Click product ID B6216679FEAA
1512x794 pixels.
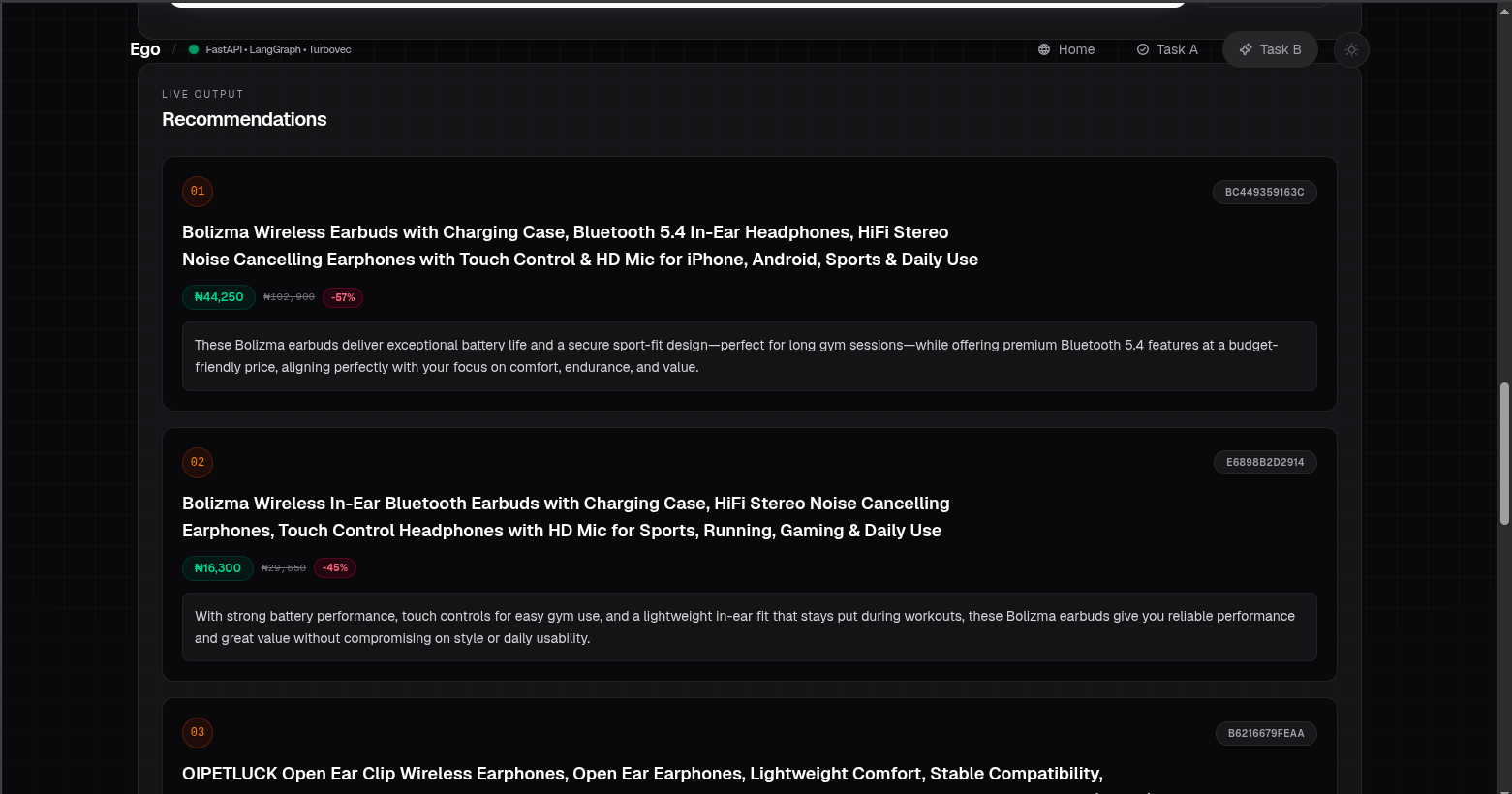point(1266,733)
